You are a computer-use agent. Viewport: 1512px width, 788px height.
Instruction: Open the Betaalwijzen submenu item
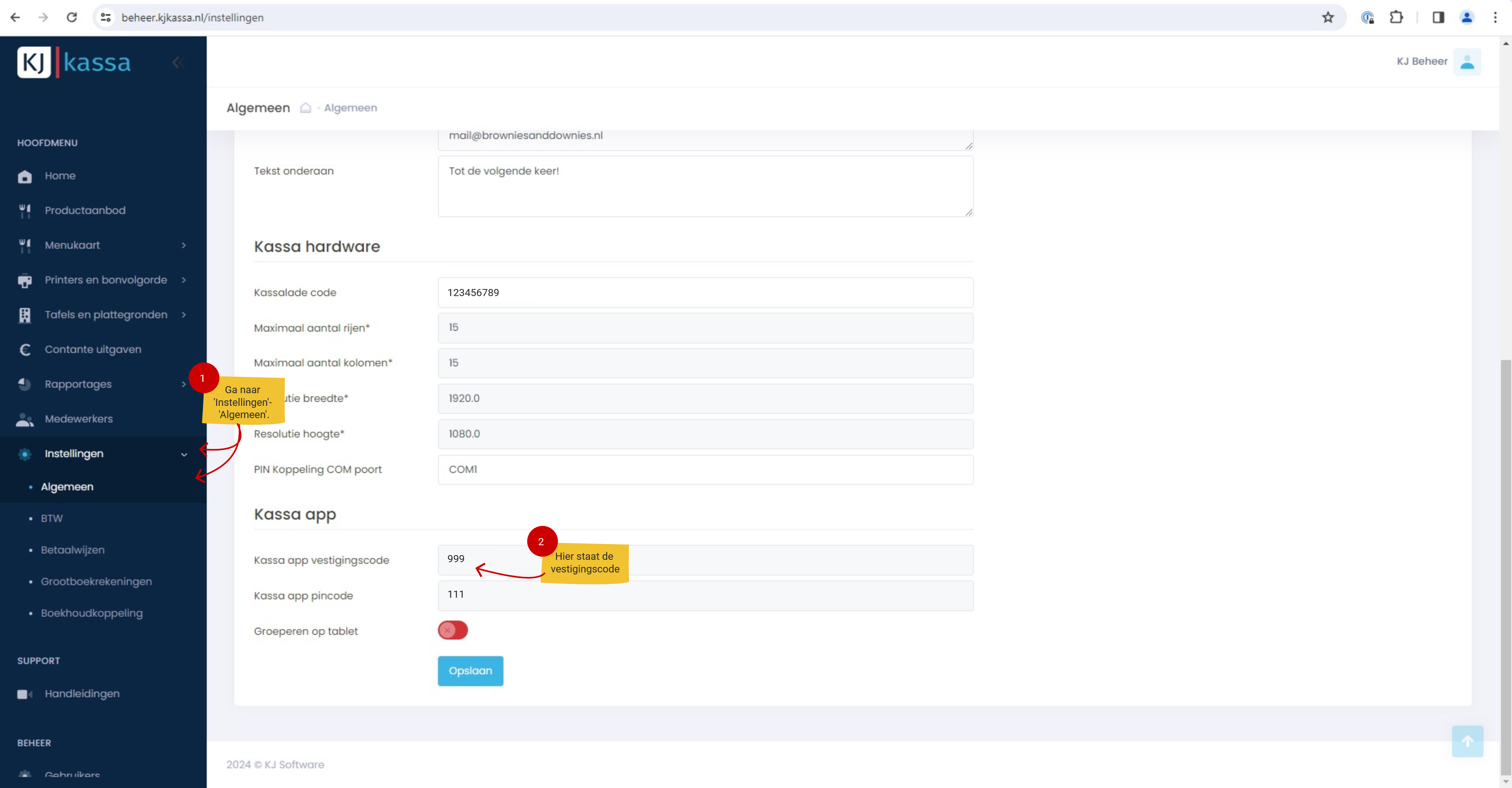tap(73, 550)
